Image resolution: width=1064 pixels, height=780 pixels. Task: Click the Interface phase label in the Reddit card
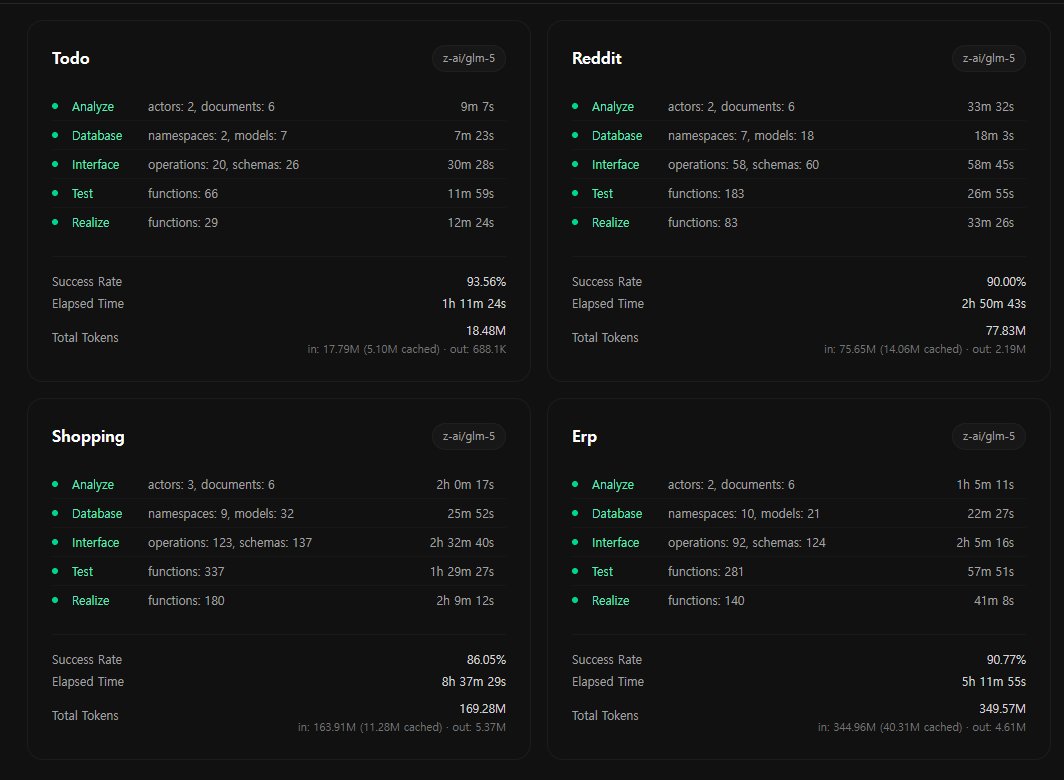click(615, 164)
